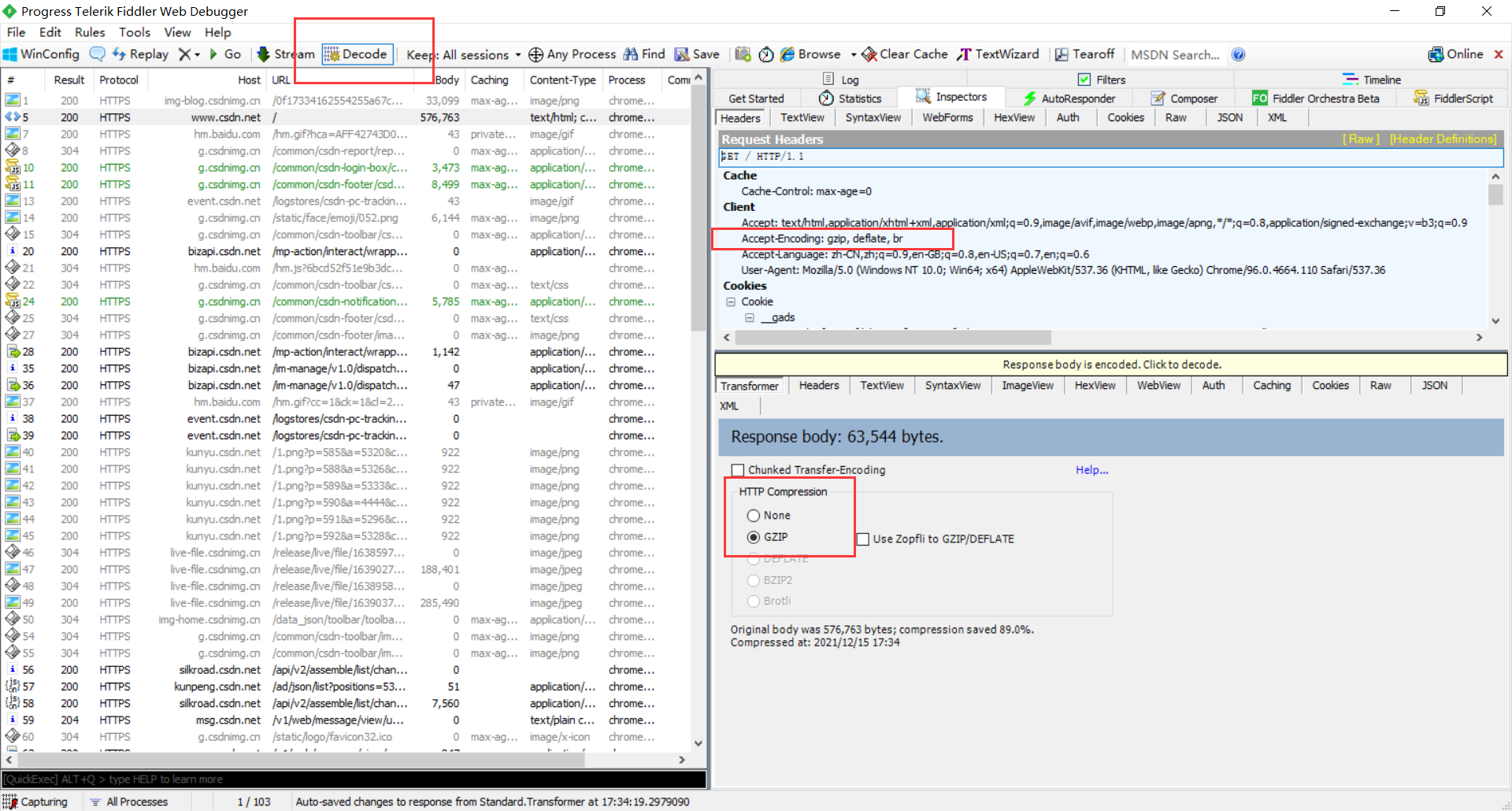Click the timer stopwatch icon
The image size is (1512, 811).
coord(766,54)
